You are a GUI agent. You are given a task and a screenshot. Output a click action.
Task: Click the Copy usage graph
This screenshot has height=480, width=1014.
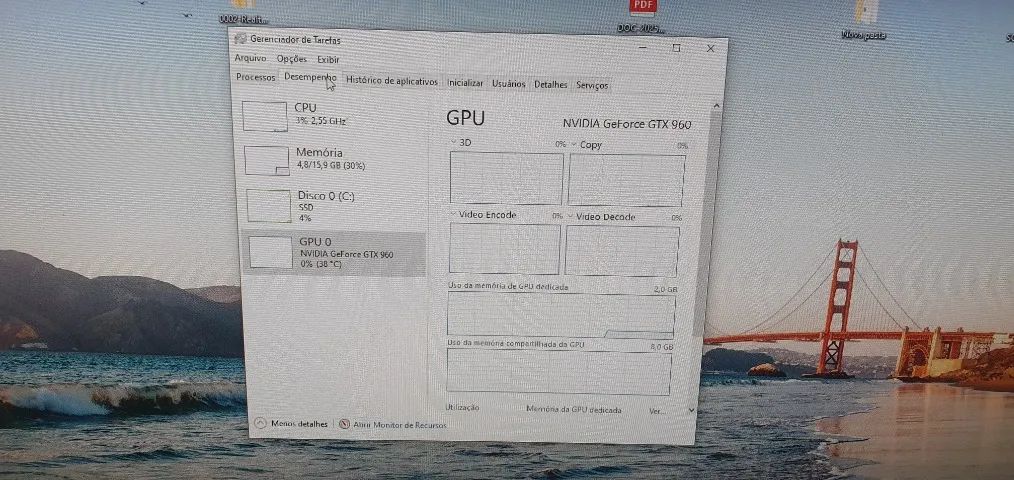tap(626, 180)
